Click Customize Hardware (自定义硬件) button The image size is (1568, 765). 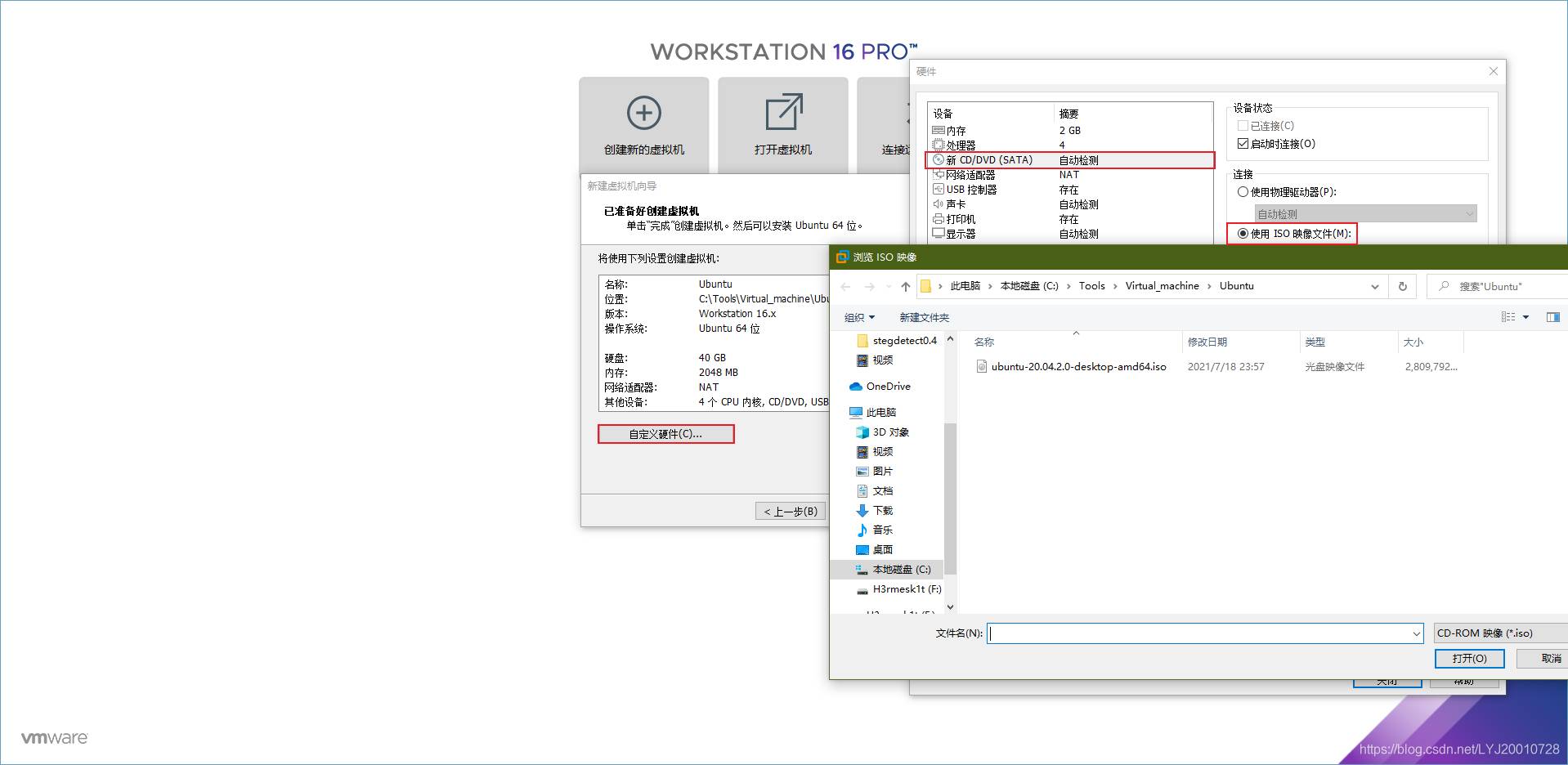pos(665,434)
